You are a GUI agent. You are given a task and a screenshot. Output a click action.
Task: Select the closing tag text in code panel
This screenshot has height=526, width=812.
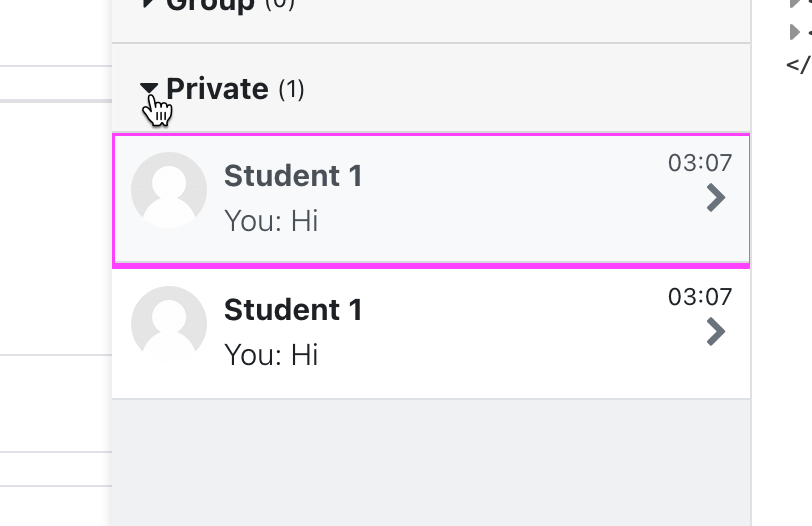799,65
